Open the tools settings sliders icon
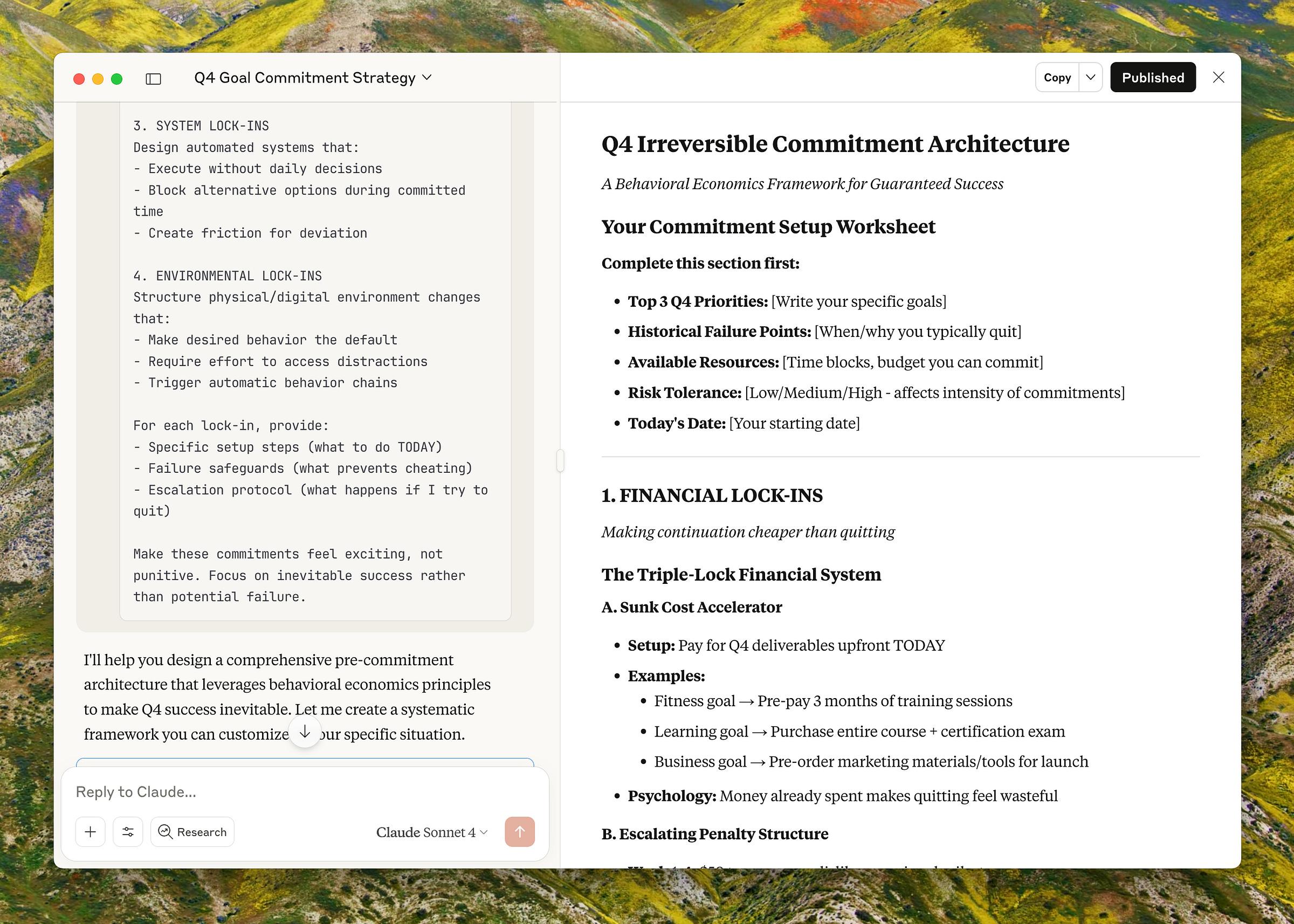Image resolution: width=1294 pixels, height=924 pixels. 127,832
